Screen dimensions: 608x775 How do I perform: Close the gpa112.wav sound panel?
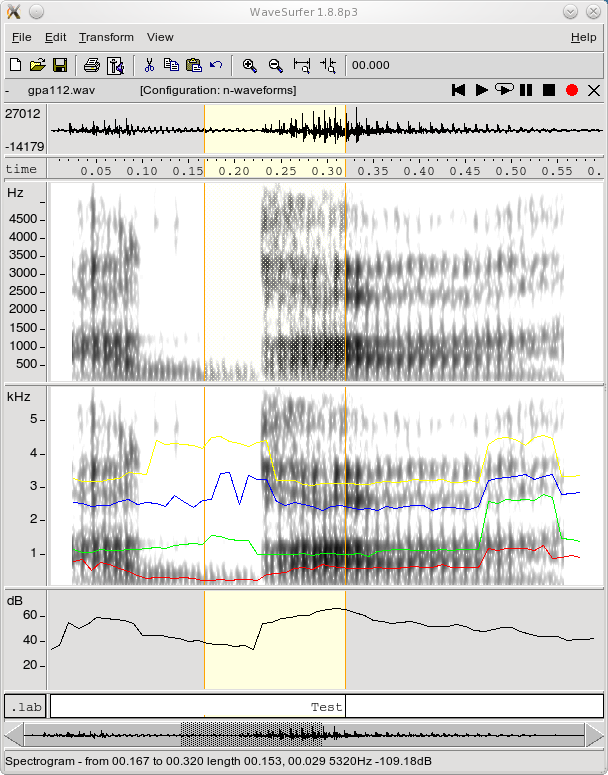coord(594,90)
